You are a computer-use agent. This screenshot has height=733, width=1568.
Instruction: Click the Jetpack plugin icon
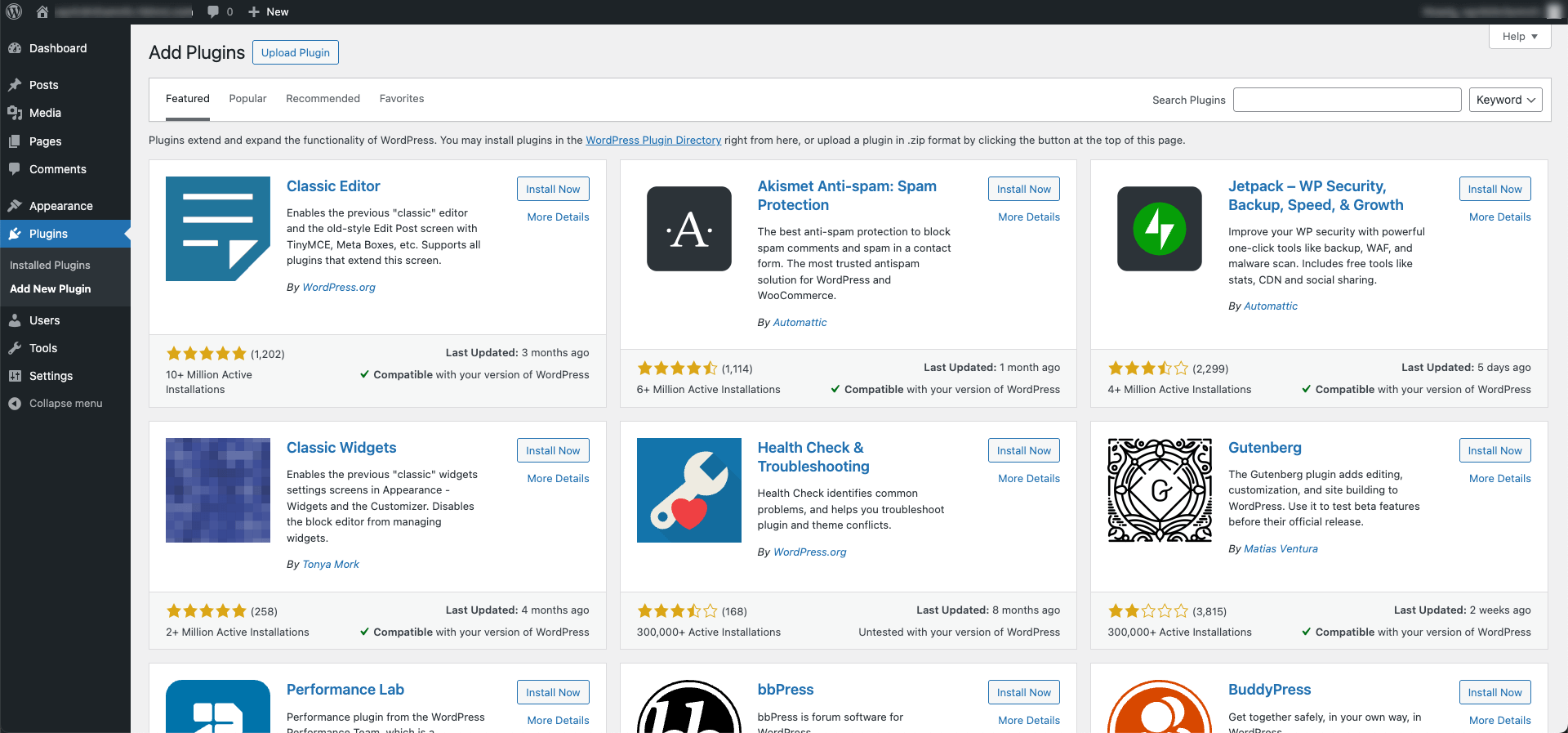[x=1159, y=229]
